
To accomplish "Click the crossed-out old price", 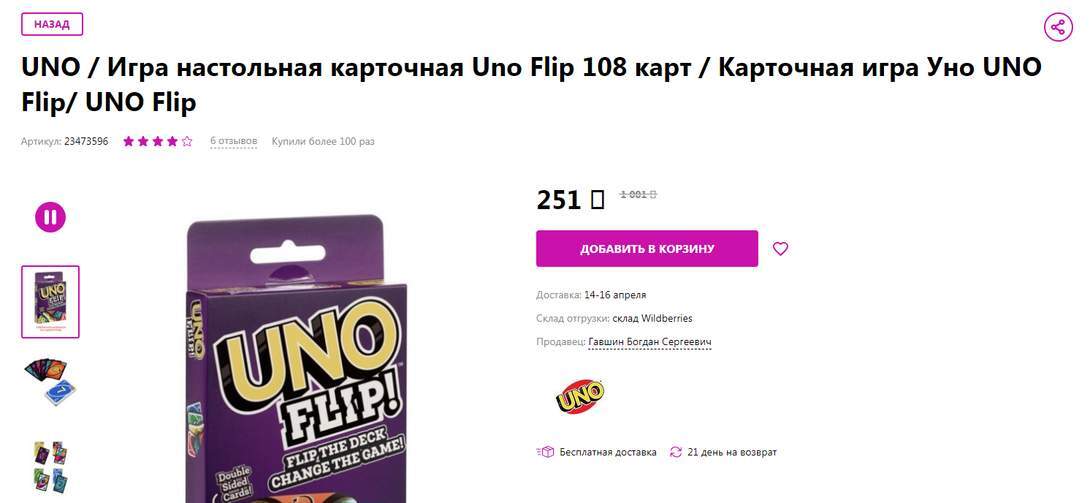I will (638, 195).
